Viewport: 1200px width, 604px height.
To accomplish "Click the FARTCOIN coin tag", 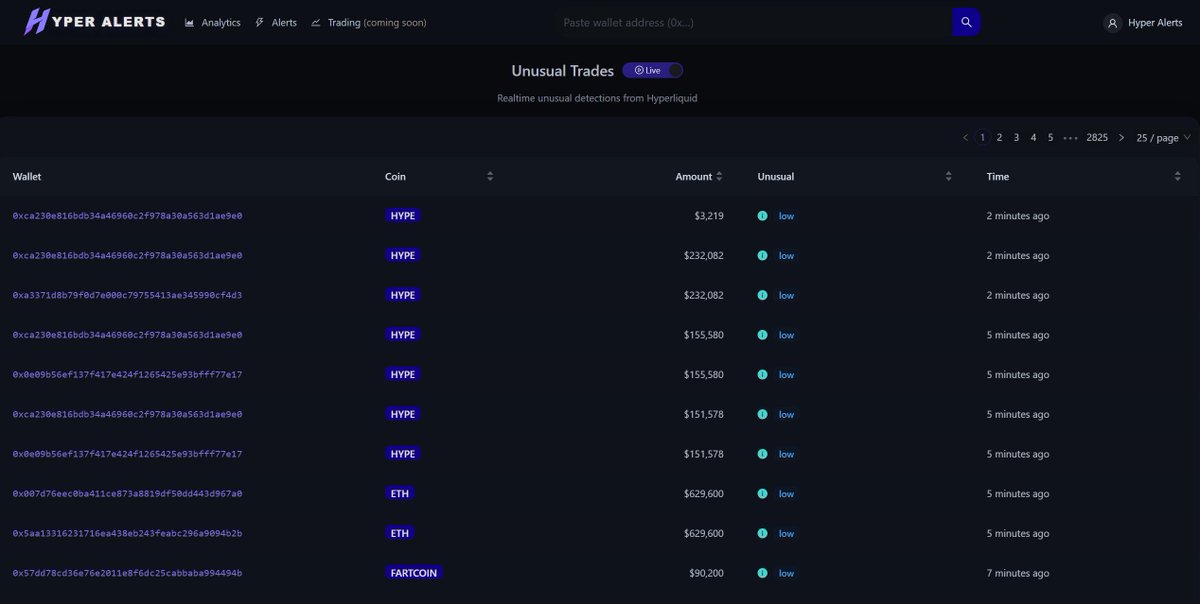I will pyautogui.click(x=414, y=573).
